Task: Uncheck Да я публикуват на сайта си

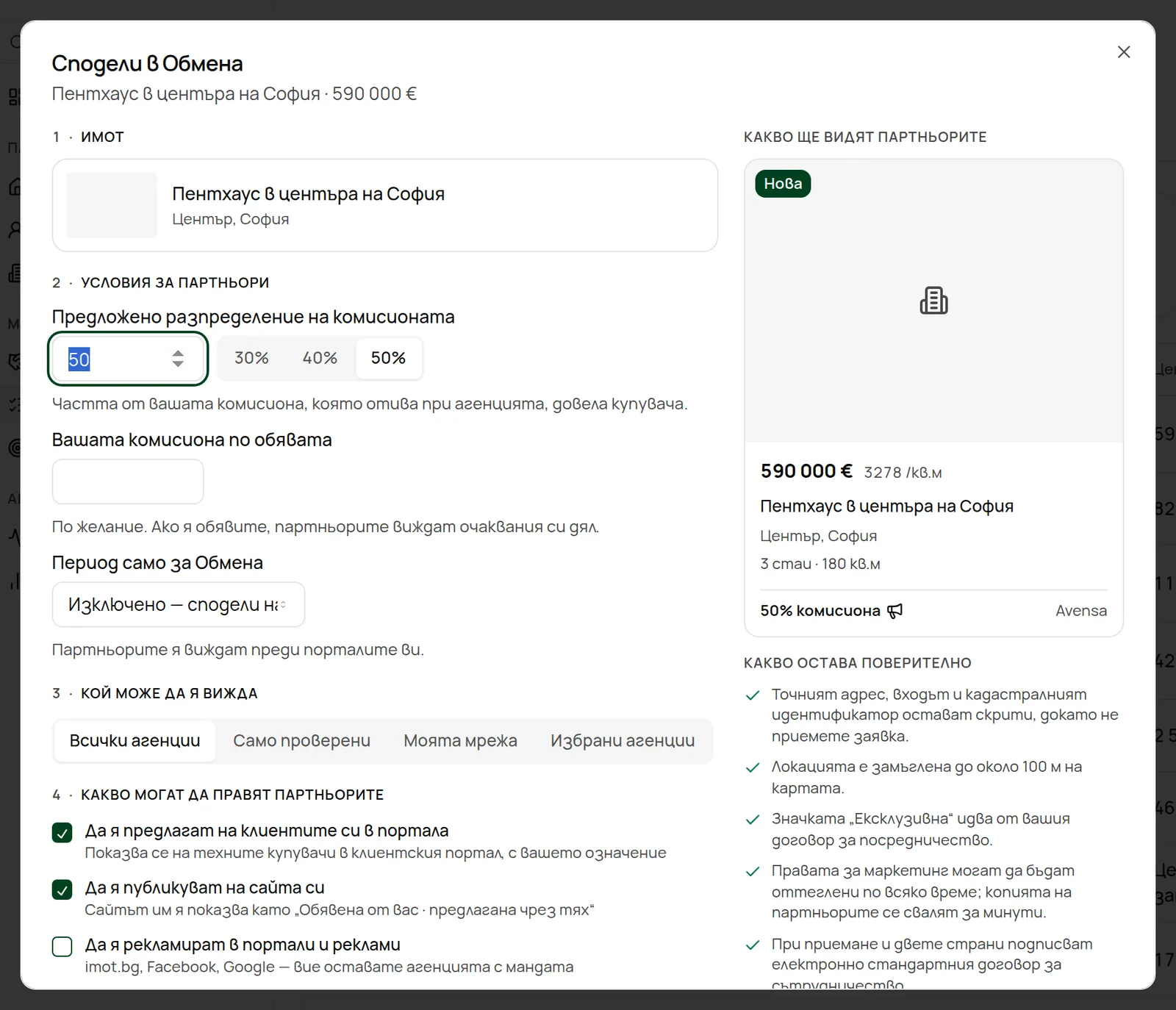Action: click(62, 889)
